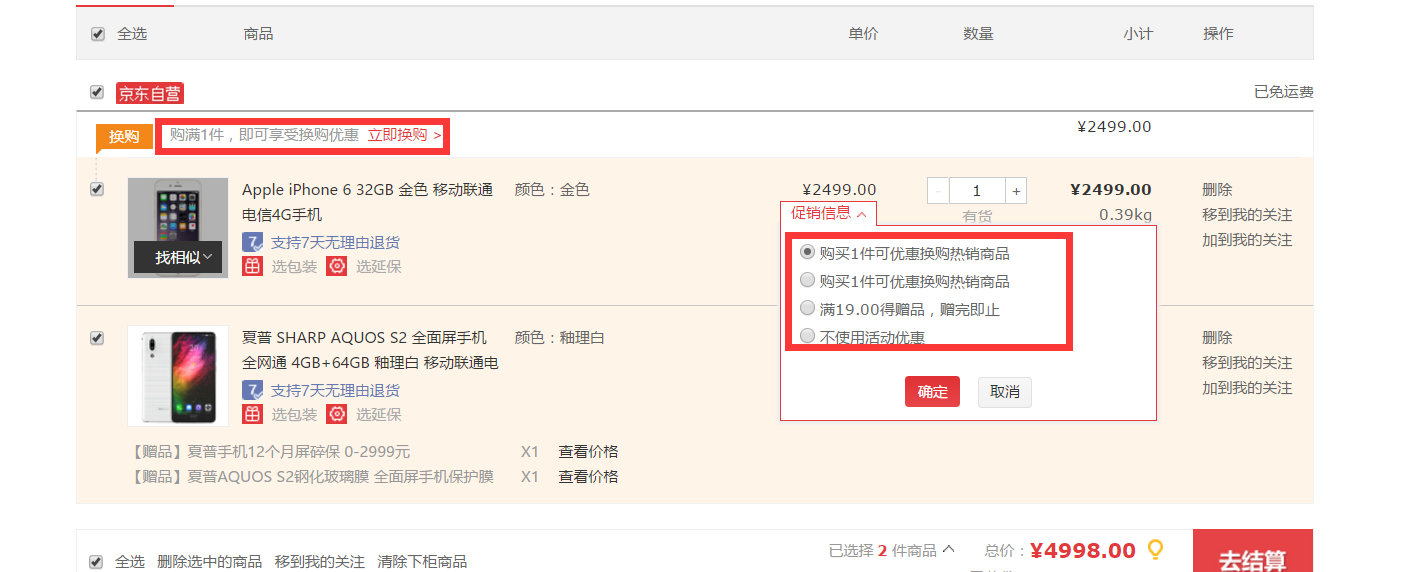Select the unselected 购买1件可优惠换购热销商品 radio option
1414x572 pixels.
807,280
